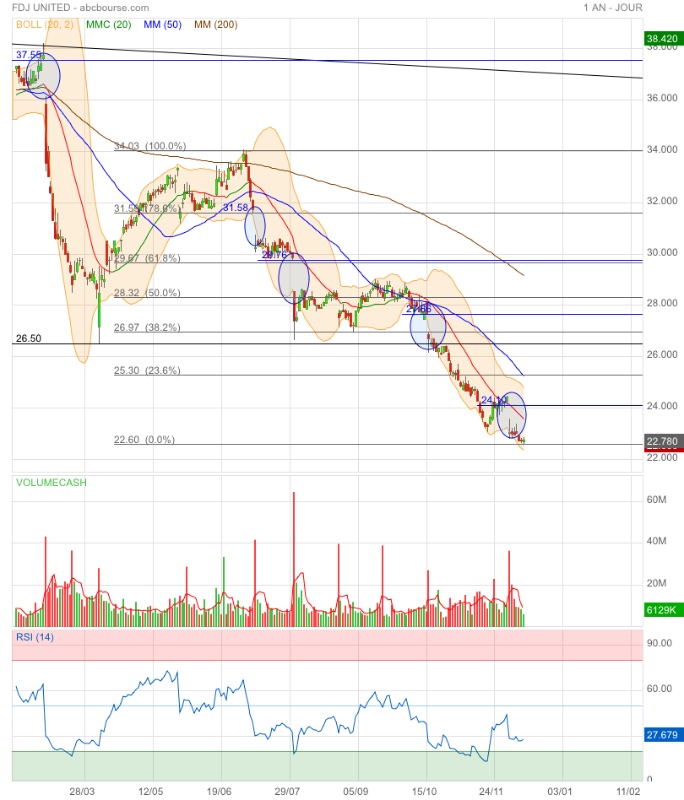
Task: Click the 15/10 date axis label
Action: click(x=424, y=791)
